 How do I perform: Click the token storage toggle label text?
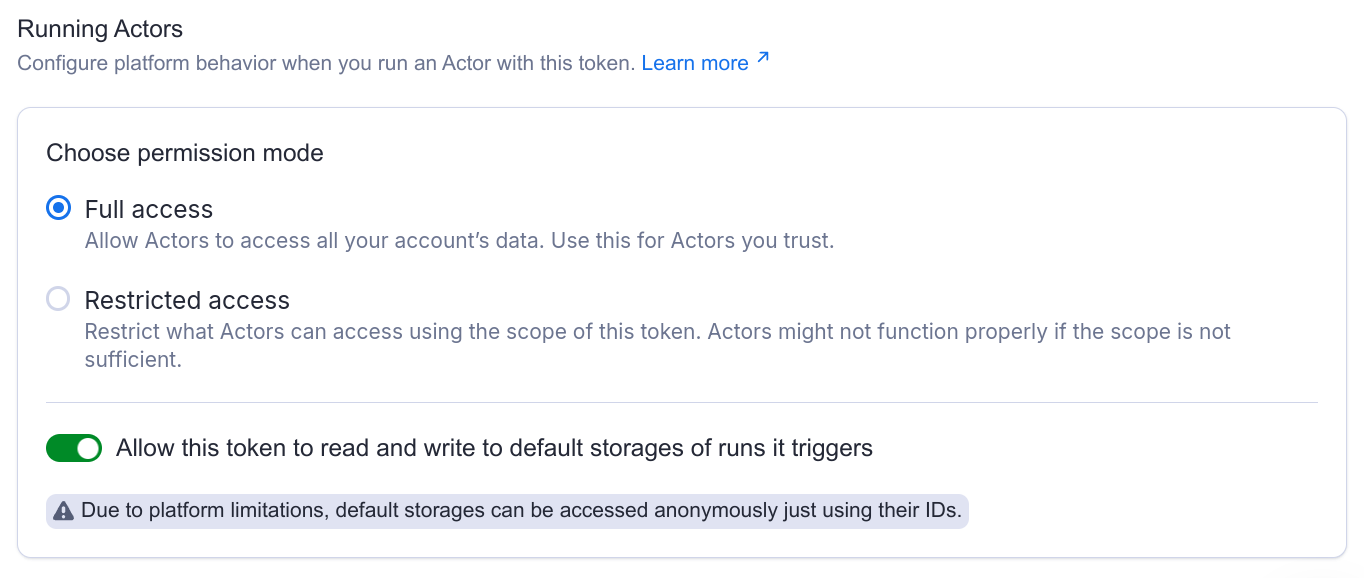click(495, 447)
